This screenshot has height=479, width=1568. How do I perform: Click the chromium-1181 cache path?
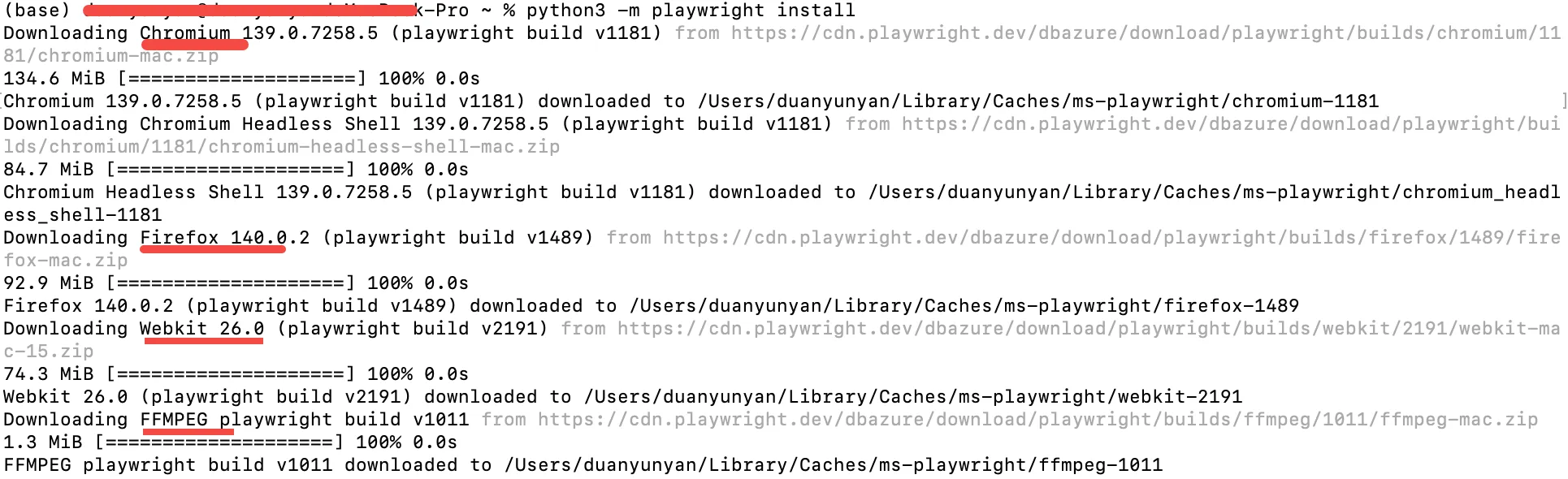(x=1037, y=101)
